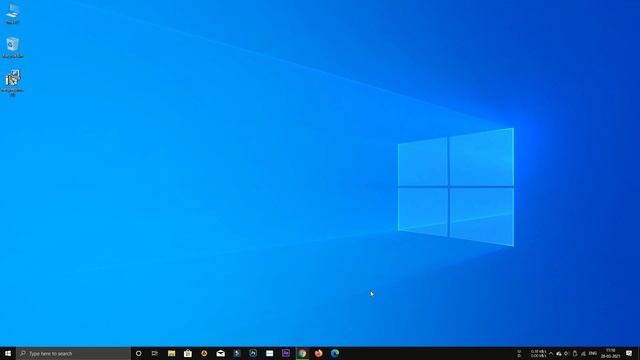Open the Action Center notifications icon

point(629,353)
